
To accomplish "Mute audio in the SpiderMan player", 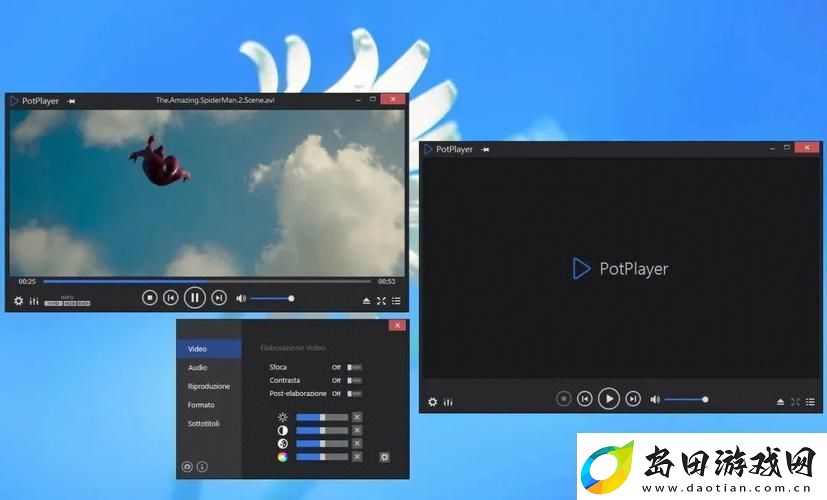I will 241,299.
